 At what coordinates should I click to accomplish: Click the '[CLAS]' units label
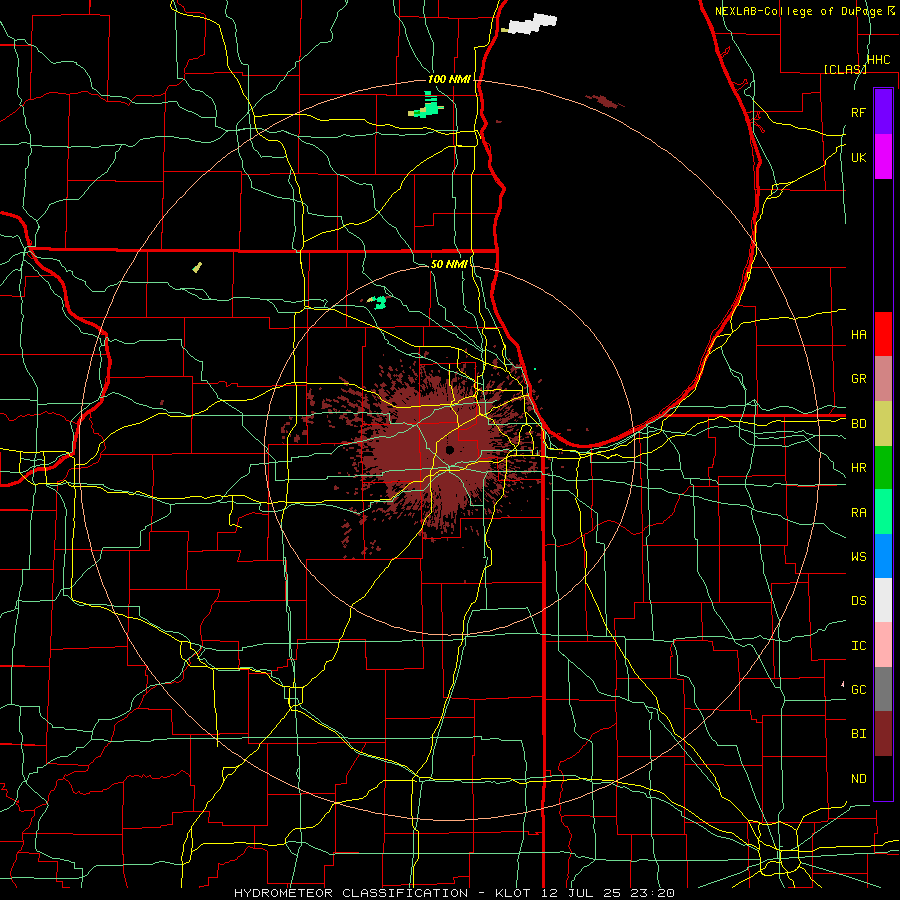845,69
